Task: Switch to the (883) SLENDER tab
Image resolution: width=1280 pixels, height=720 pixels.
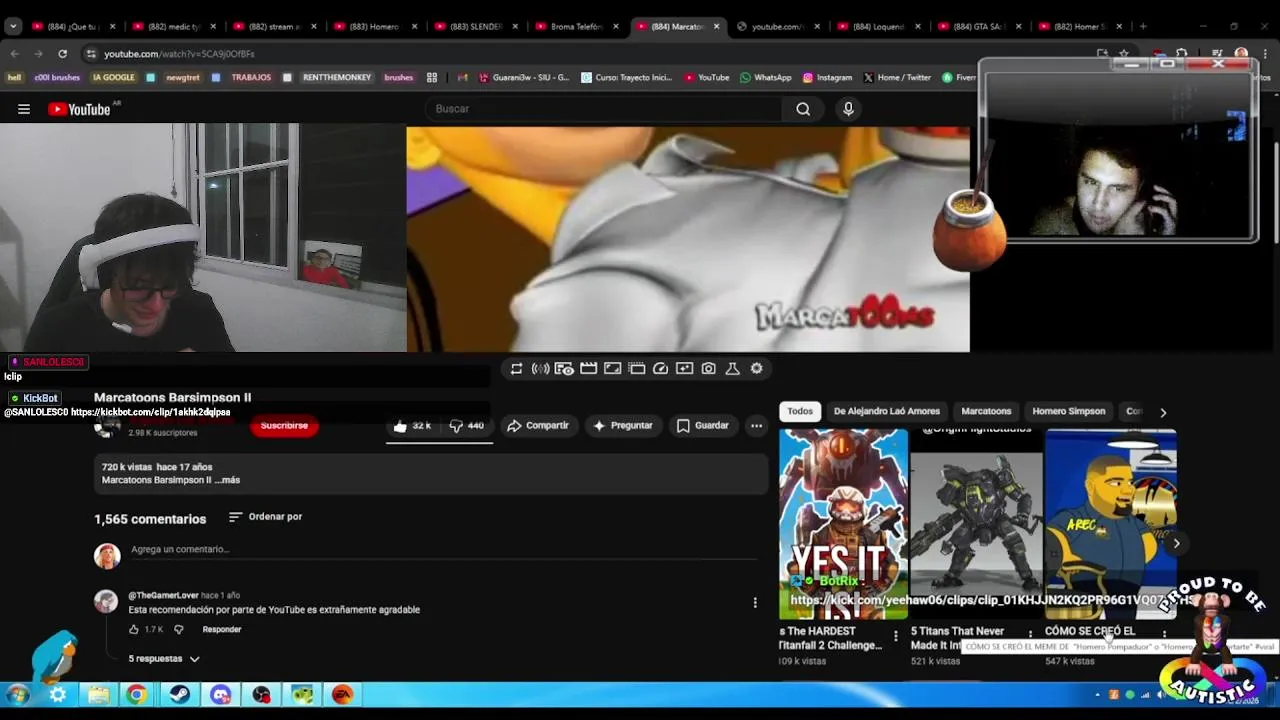Action: [x=476, y=27]
